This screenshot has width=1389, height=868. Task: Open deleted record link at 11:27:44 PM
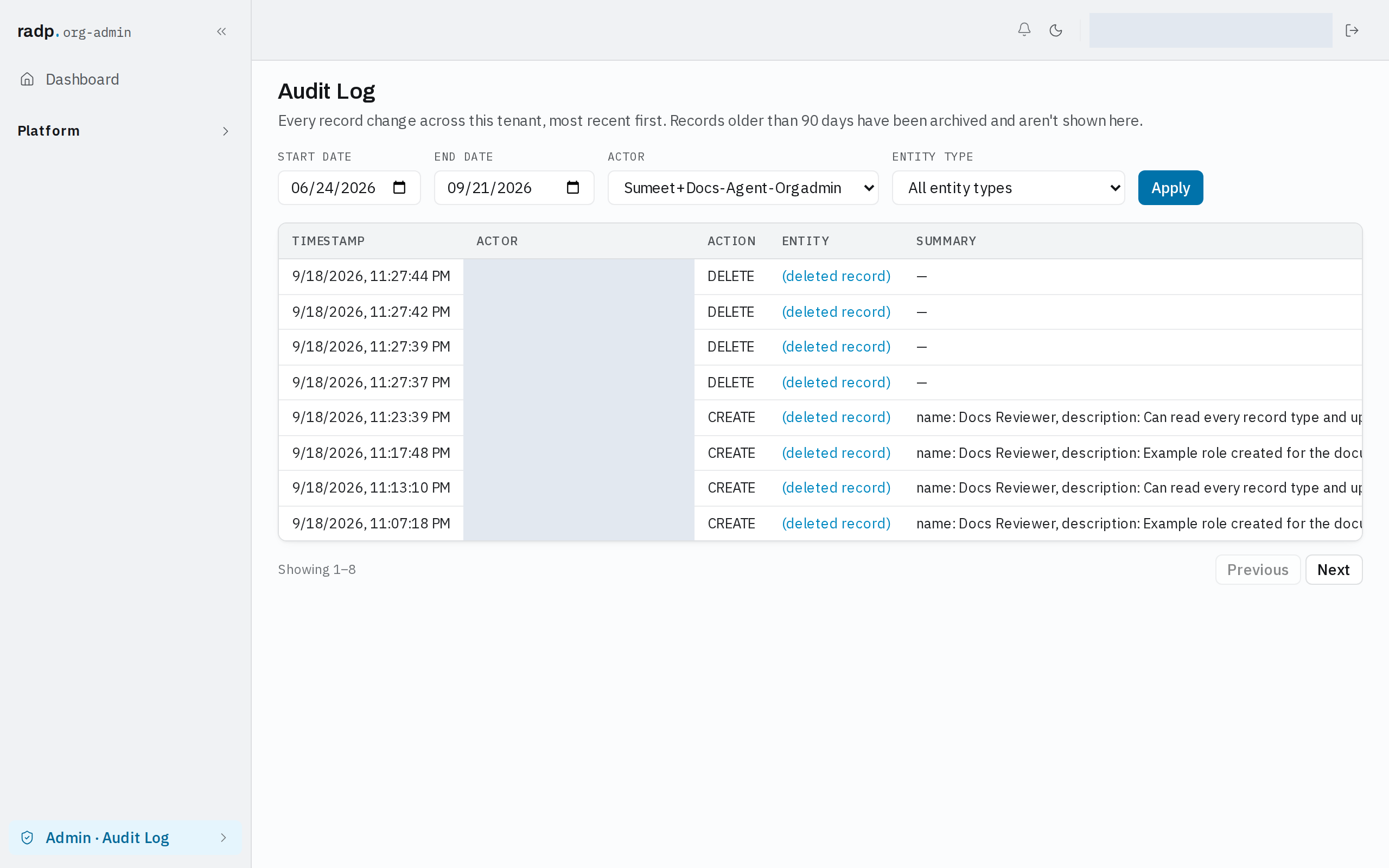(x=836, y=276)
